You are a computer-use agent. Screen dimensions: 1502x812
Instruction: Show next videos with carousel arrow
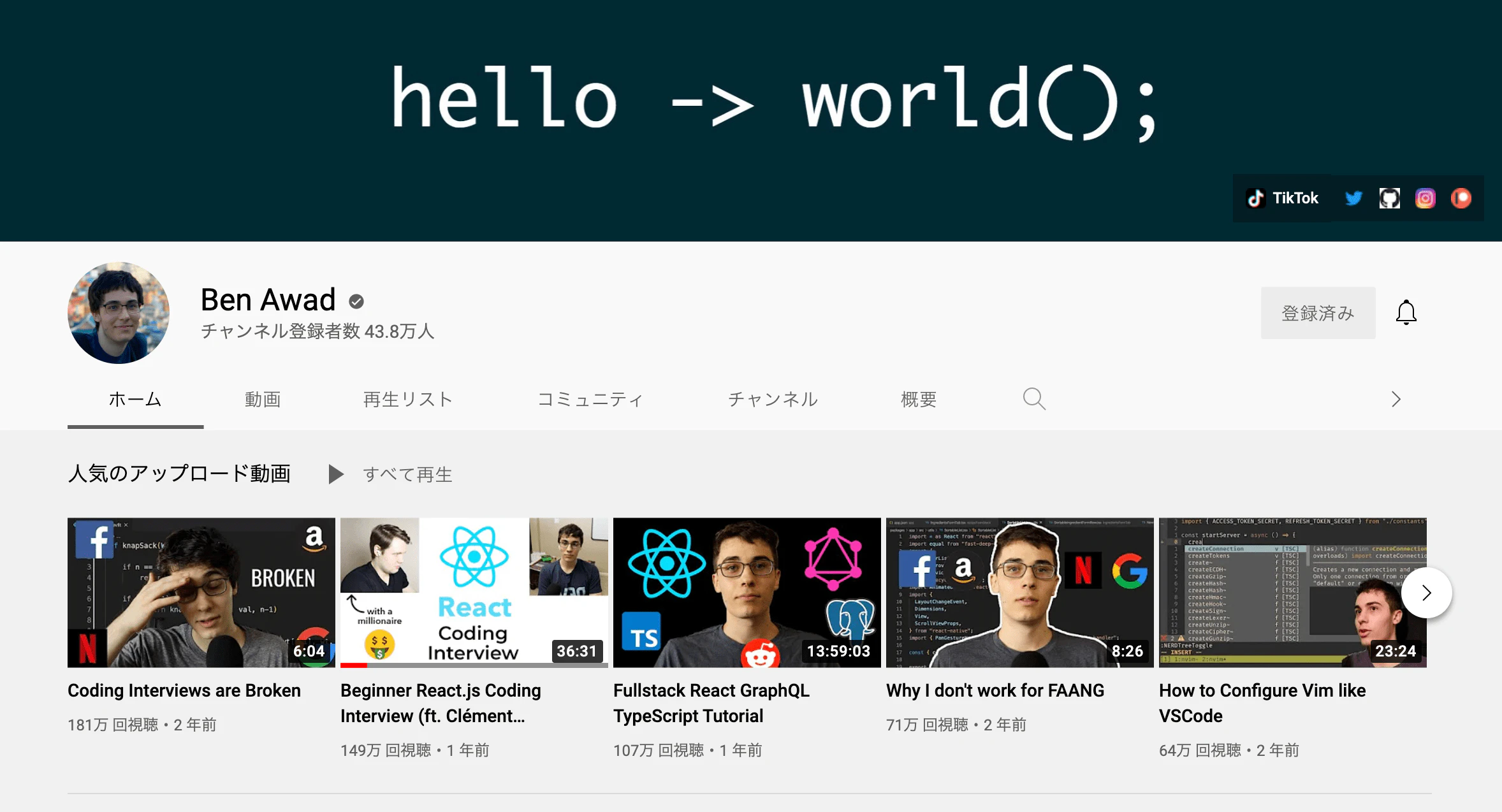(1427, 593)
